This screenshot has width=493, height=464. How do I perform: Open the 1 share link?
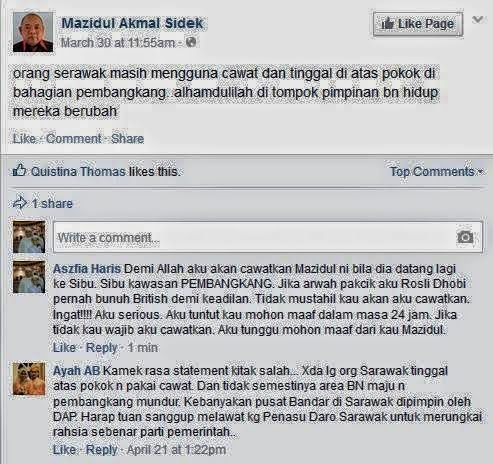click(x=52, y=203)
